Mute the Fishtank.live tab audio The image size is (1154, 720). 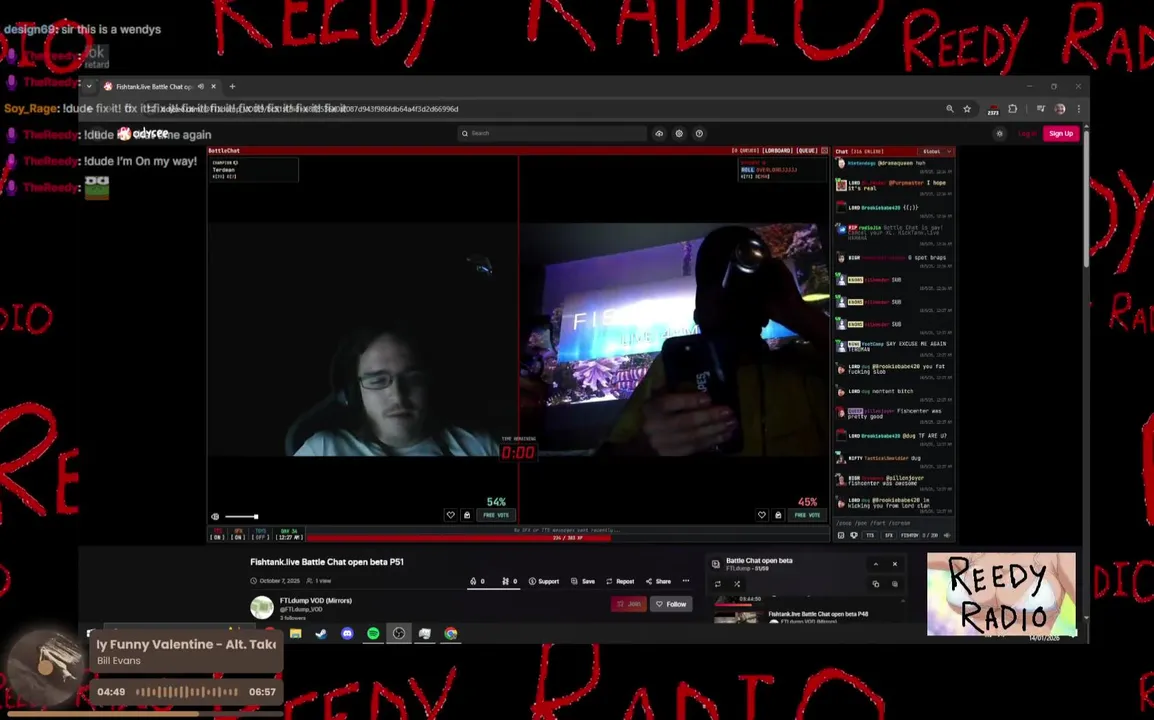[x=201, y=86]
